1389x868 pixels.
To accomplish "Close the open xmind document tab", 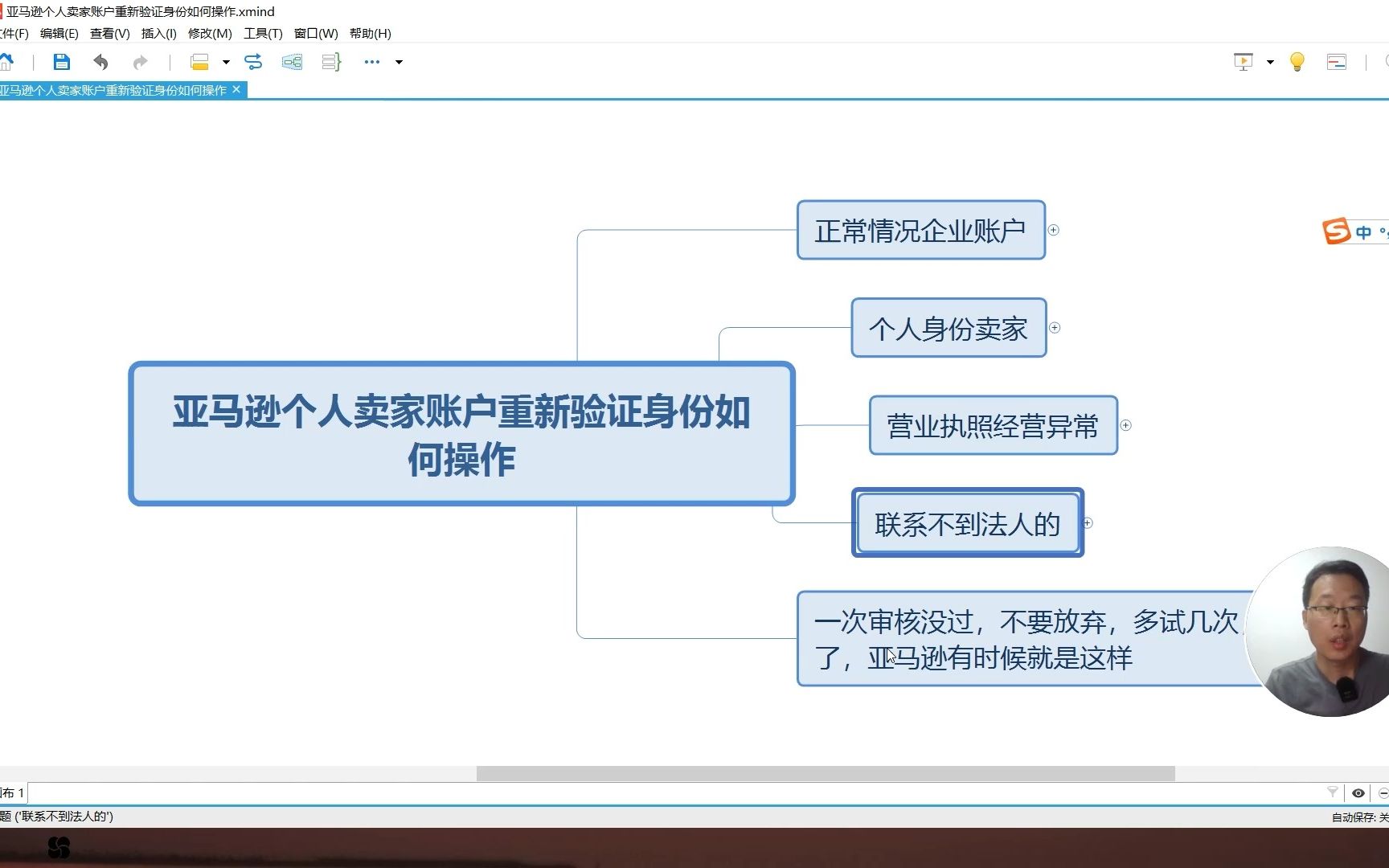I will click(236, 90).
